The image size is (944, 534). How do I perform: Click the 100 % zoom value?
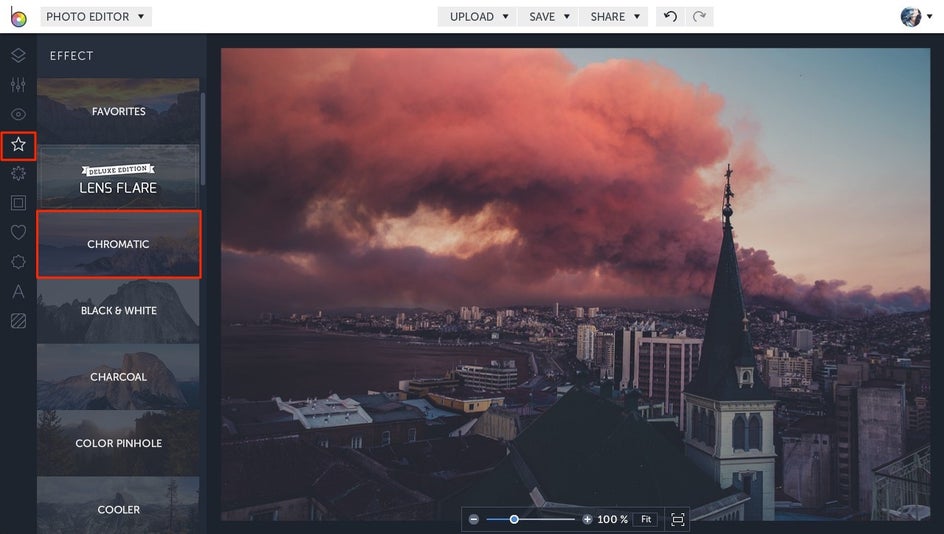613,519
